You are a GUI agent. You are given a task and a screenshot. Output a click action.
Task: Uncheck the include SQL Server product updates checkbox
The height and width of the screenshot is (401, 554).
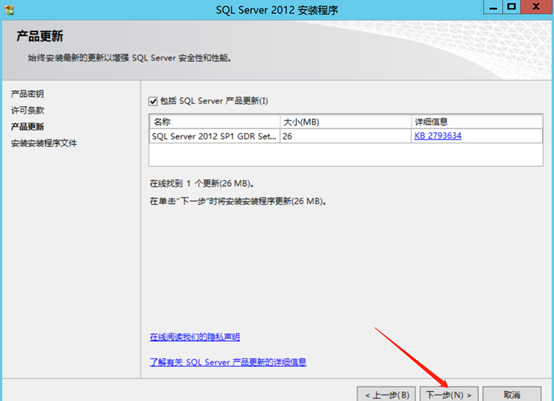153,101
